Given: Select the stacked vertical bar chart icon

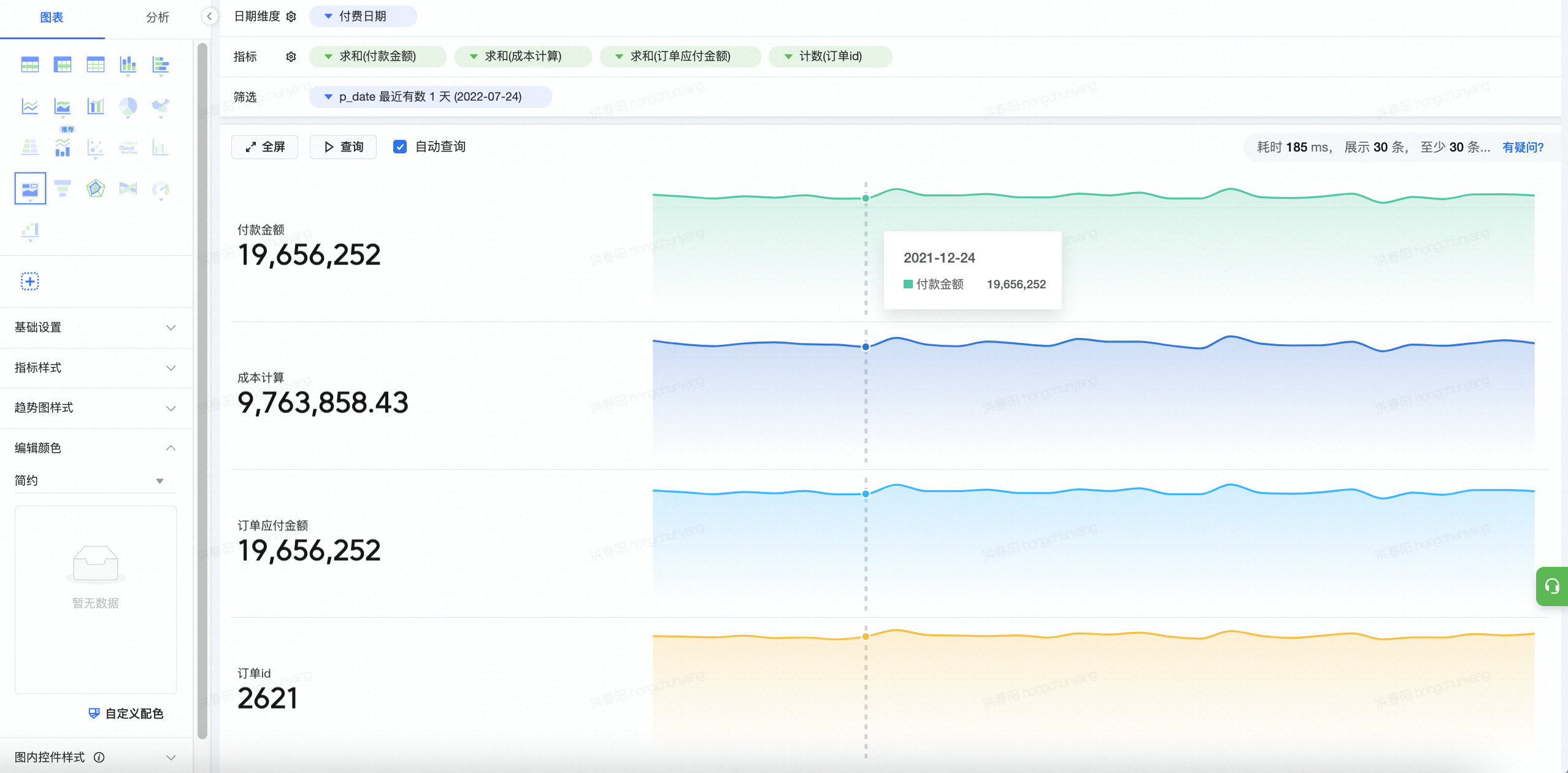Looking at the screenshot, I should [128, 64].
